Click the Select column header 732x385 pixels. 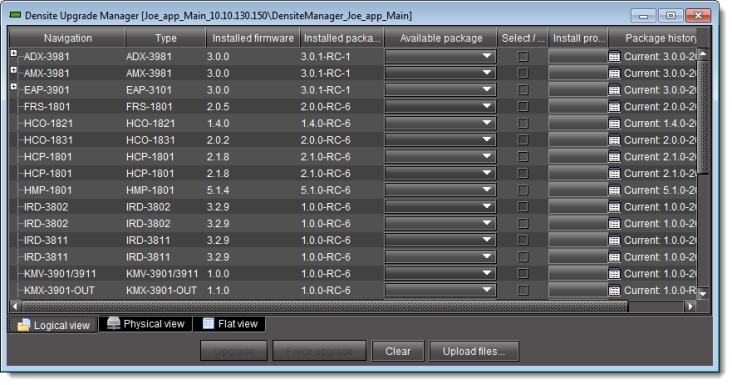point(523,38)
